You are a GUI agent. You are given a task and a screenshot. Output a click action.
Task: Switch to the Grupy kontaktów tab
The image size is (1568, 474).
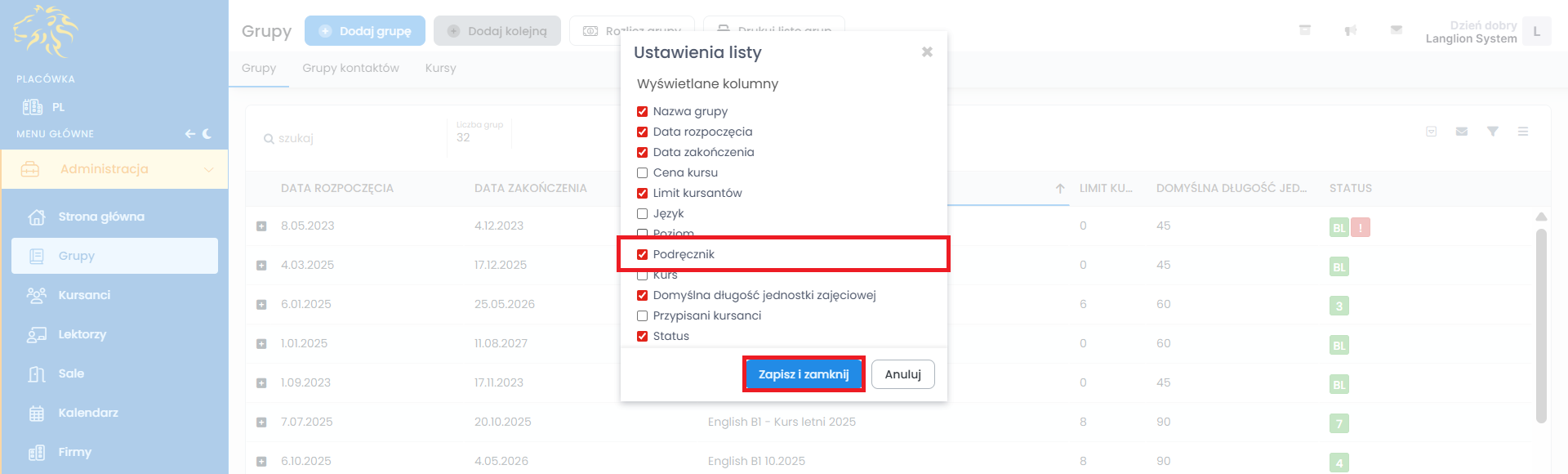point(350,68)
